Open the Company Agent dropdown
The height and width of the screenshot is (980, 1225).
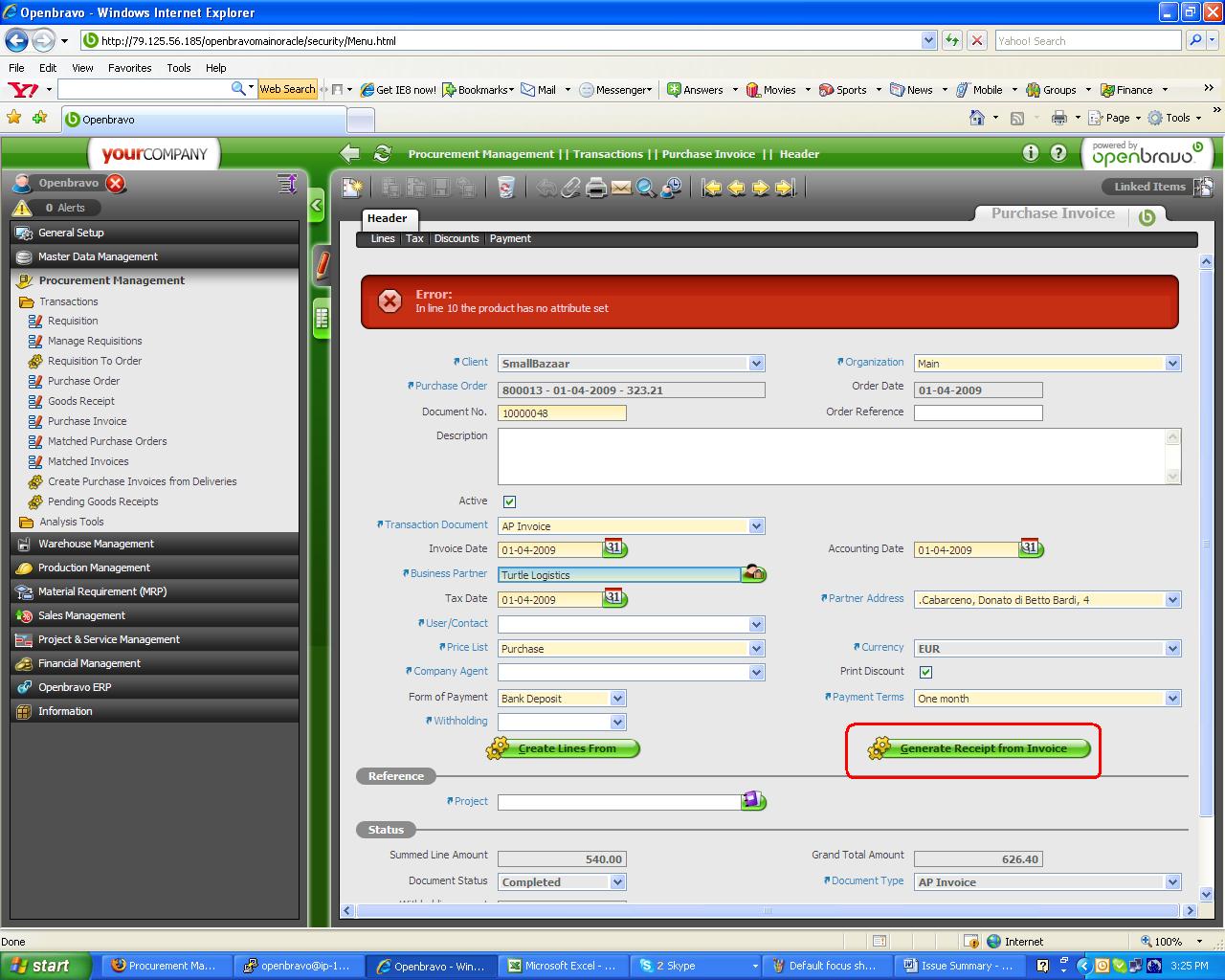click(757, 673)
